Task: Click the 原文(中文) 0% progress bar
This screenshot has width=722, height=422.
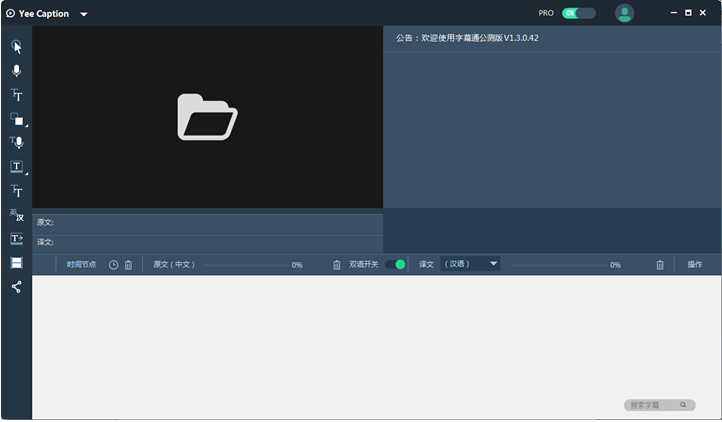Action: click(x=246, y=265)
